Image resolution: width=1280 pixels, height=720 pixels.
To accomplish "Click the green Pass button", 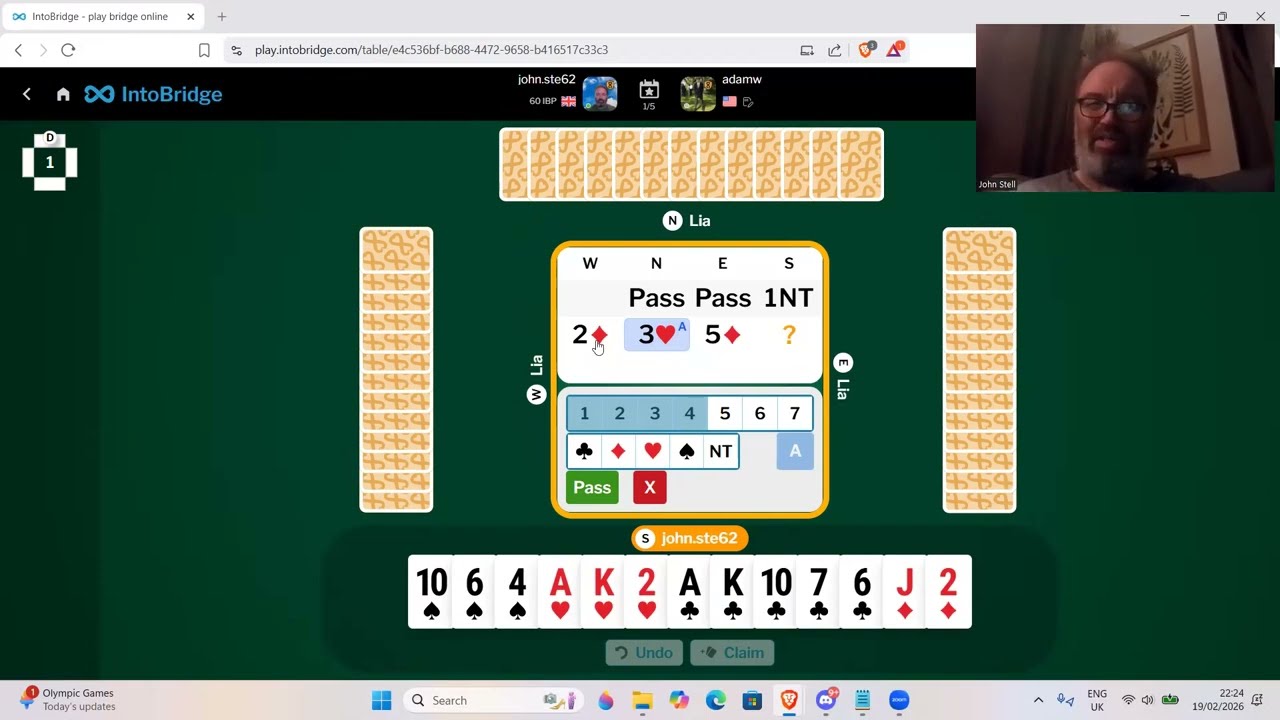I will click(592, 487).
